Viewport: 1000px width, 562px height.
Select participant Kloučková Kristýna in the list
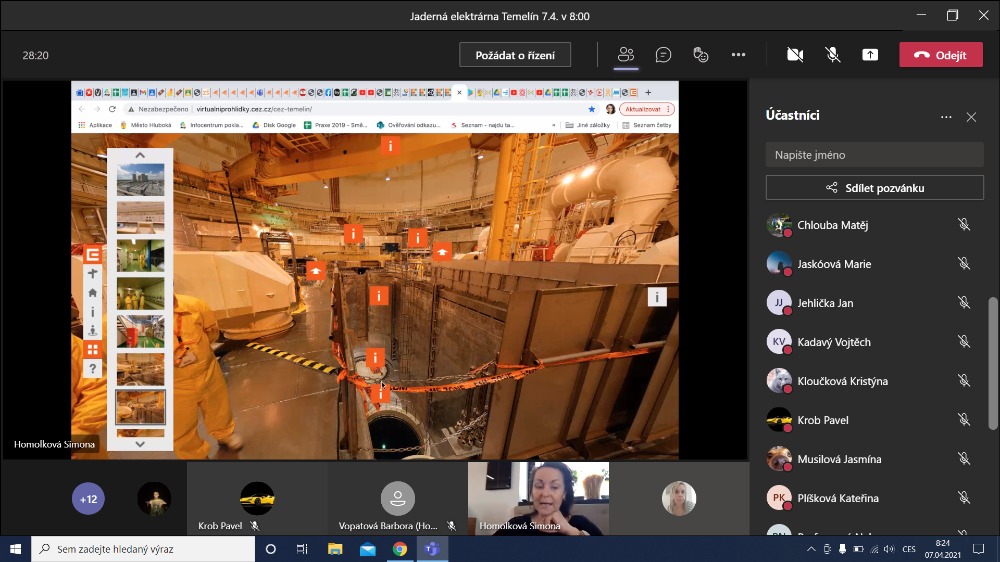point(842,381)
